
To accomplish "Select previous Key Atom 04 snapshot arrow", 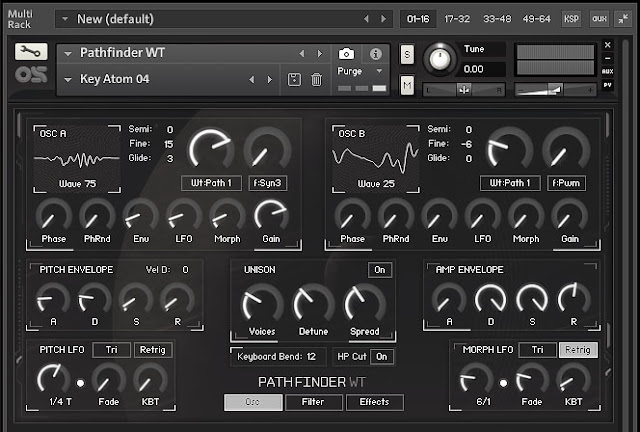I will click(x=252, y=80).
